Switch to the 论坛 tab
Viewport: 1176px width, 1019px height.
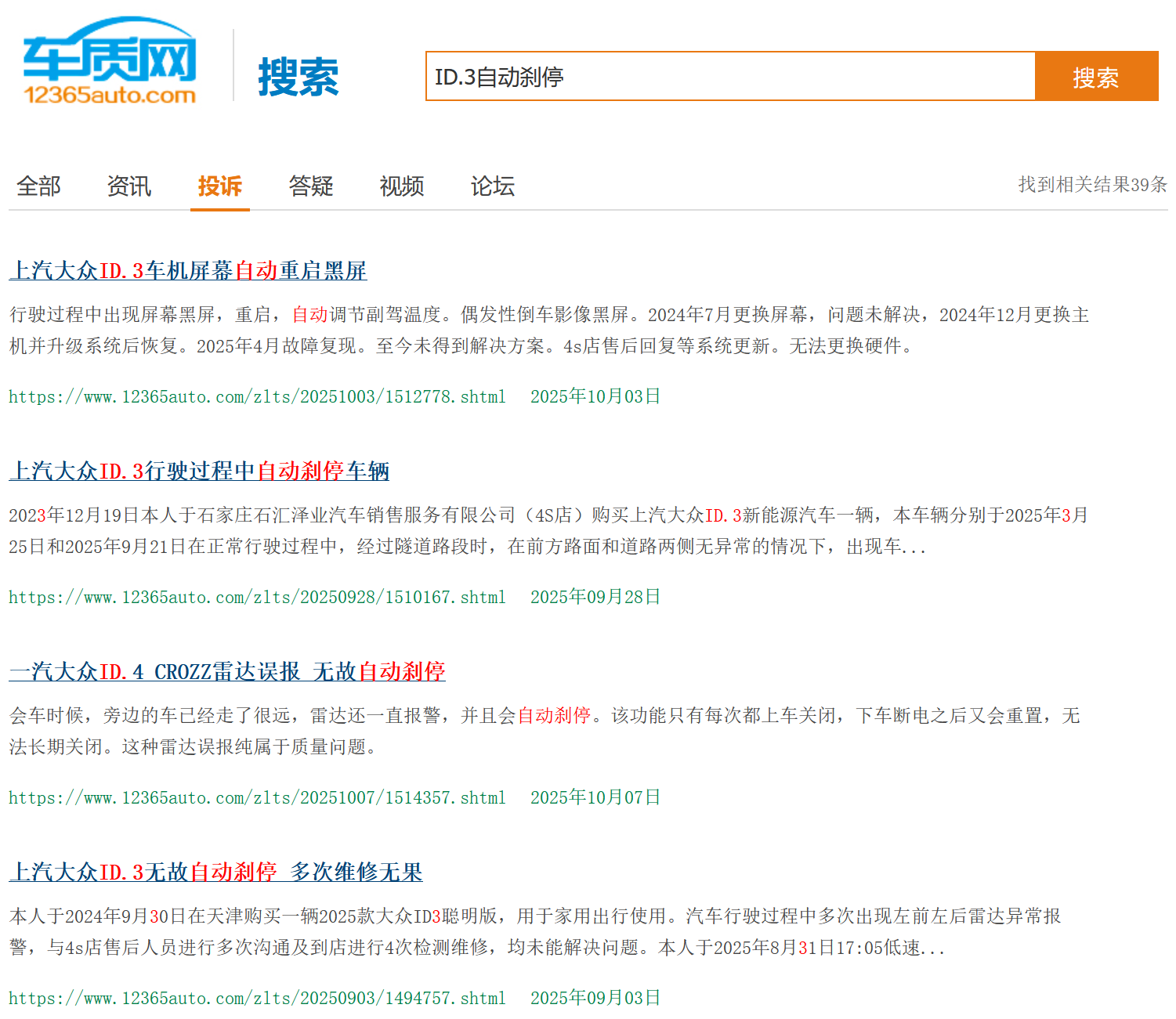coord(493,186)
